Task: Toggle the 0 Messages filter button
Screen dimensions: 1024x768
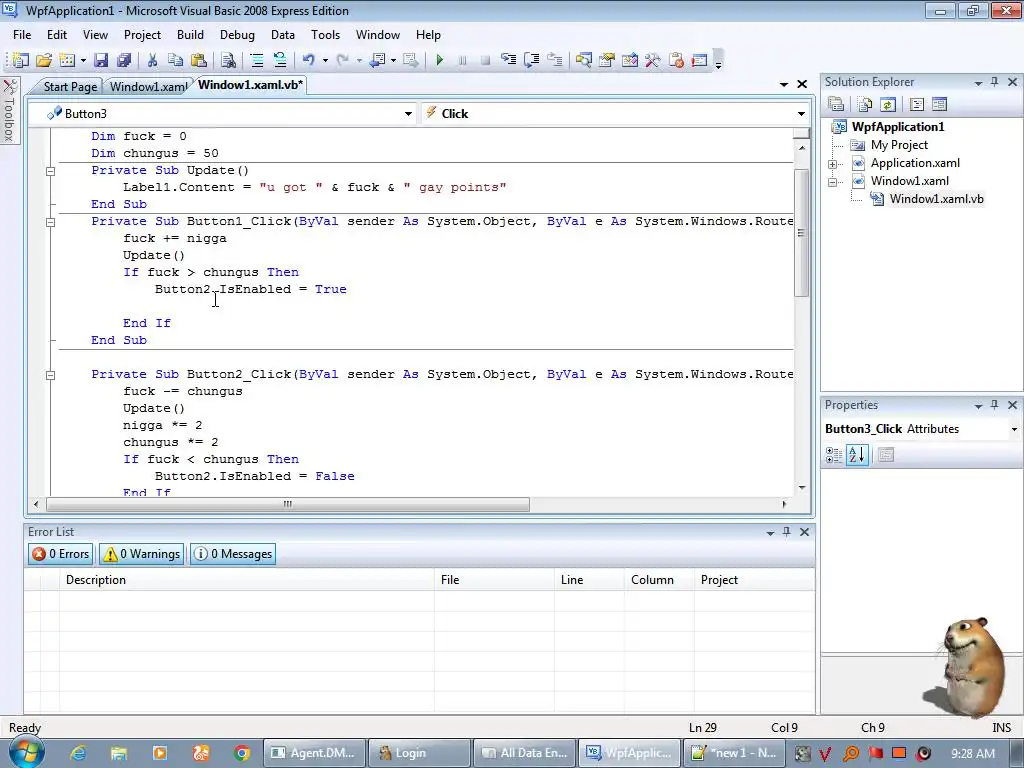Action: tap(233, 554)
